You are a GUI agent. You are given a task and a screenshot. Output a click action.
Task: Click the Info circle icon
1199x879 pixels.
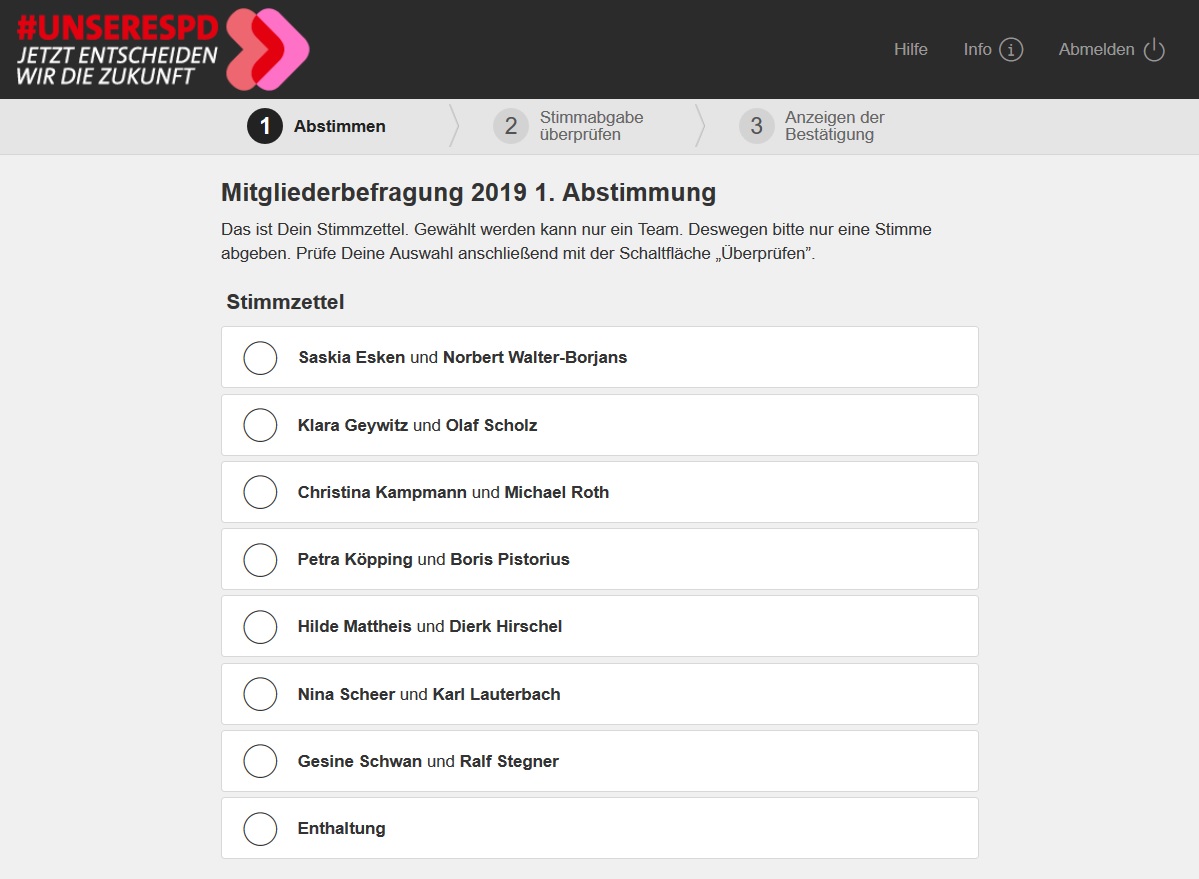point(1011,50)
